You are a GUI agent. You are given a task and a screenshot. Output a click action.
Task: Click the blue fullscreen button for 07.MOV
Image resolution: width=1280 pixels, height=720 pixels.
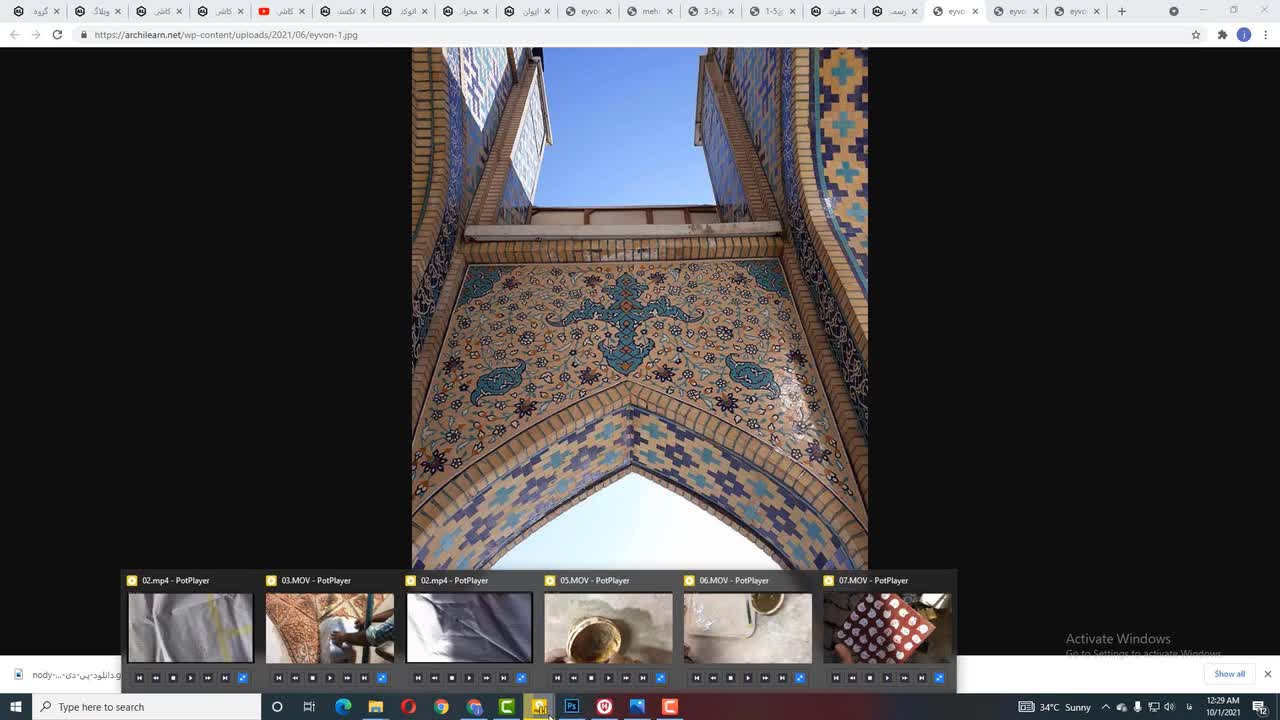click(938, 678)
